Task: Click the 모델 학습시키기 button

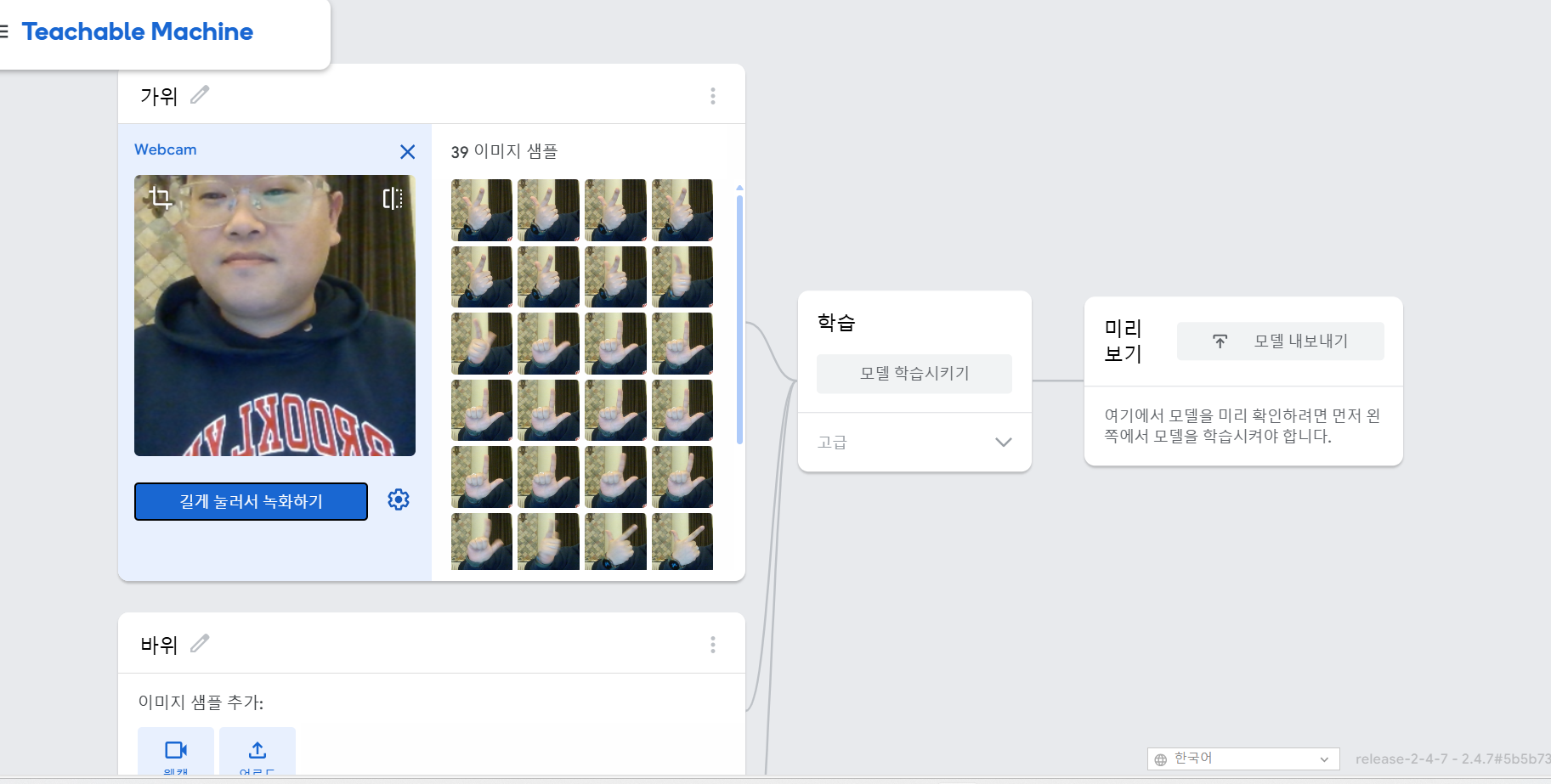Action: [914, 374]
